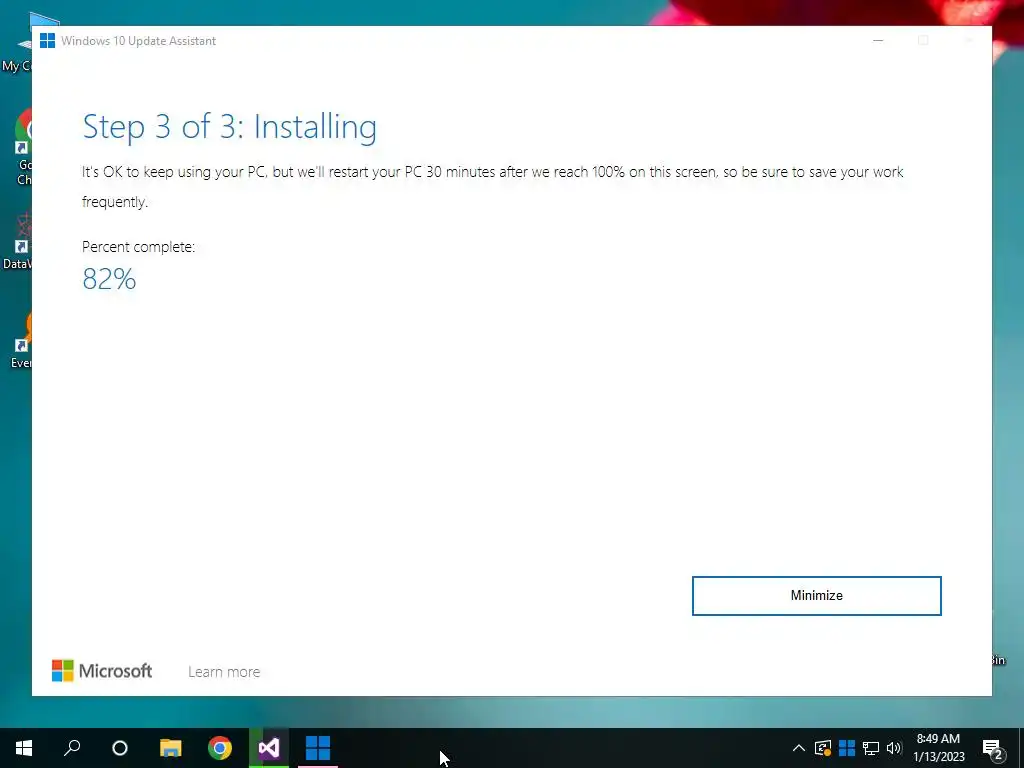Click the Microsoft logo in the Update Assistant window

[x=102, y=671]
